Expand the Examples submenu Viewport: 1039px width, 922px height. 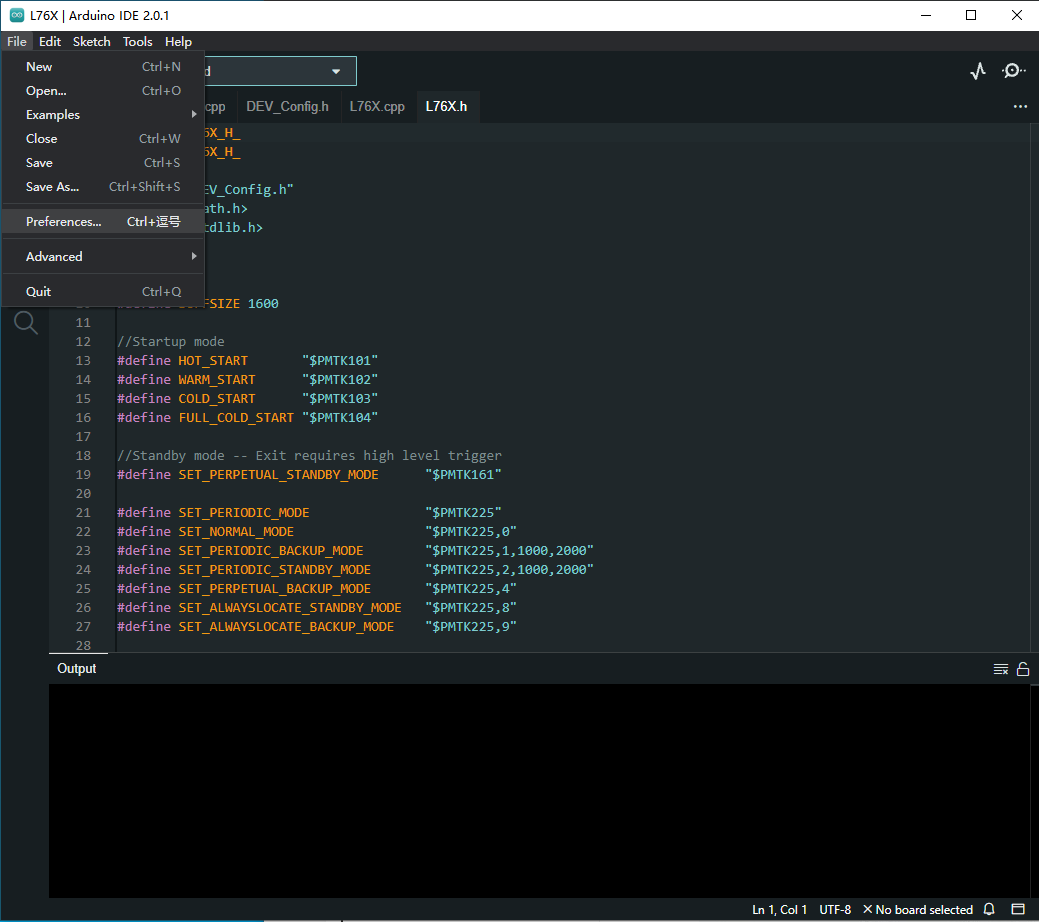(103, 115)
